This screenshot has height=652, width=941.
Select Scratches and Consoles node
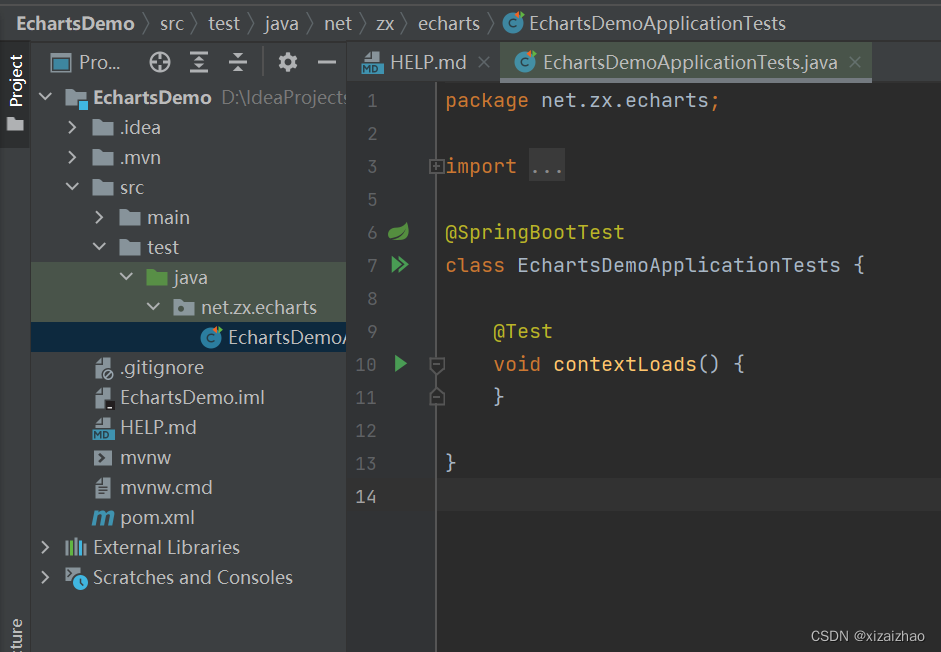(188, 578)
